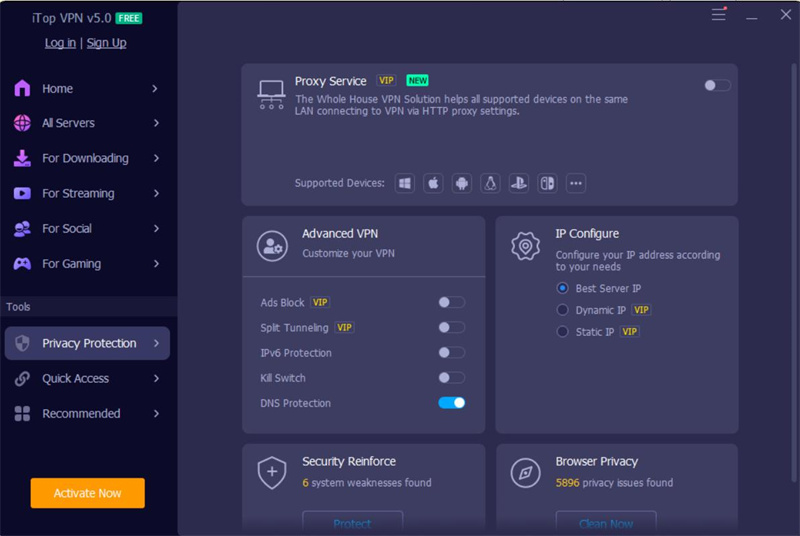The height and width of the screenshot is (536, 800).
Task: Enable the Proxy Service toggle
Action: (717, 85)
